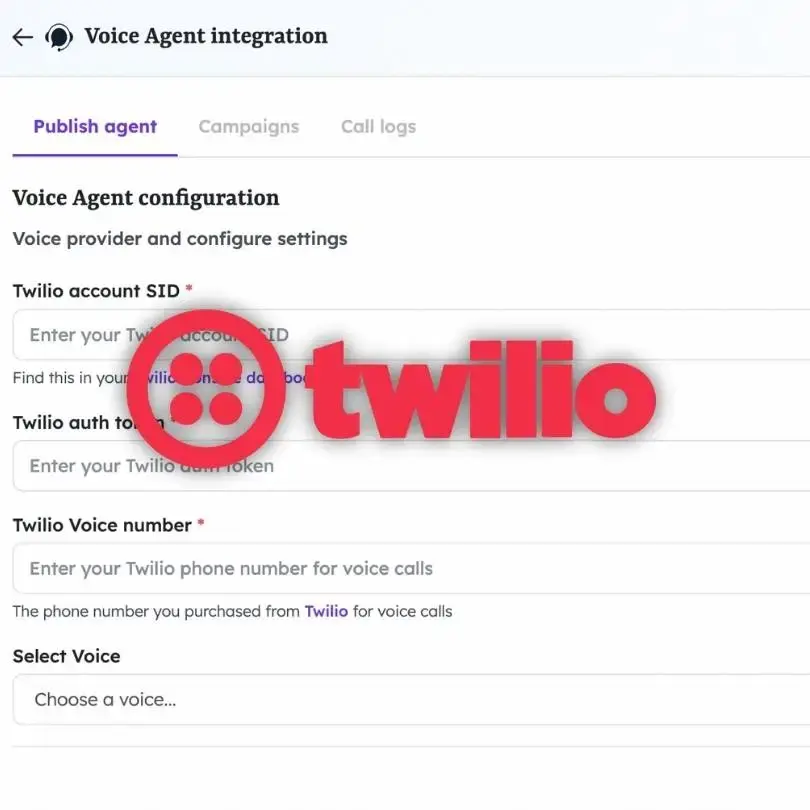Open the Twilio link under voice number
Screen dimensions: 810x810
[326, 611]
